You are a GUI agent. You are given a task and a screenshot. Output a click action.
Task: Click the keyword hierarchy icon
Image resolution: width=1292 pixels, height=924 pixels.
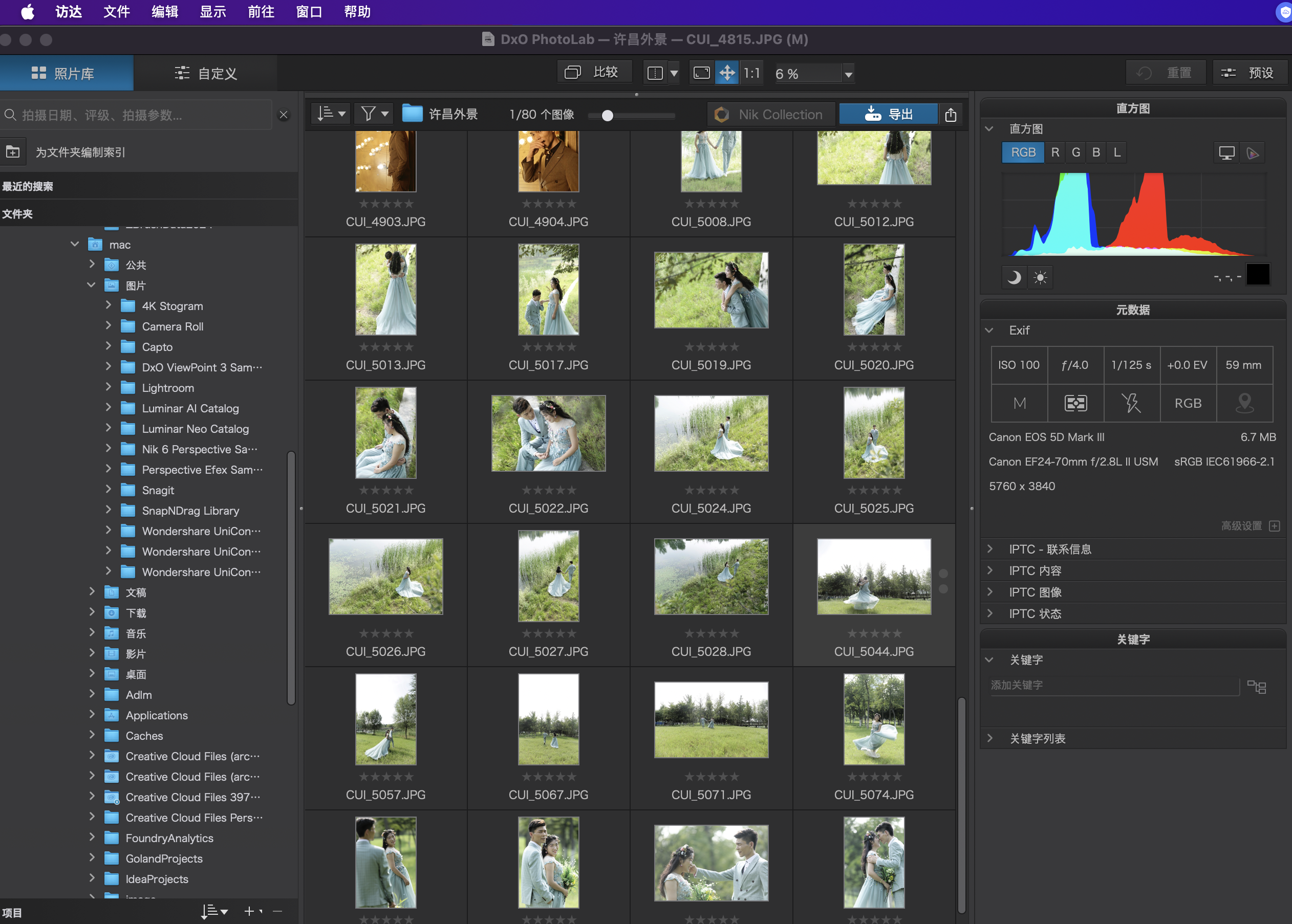point(1256,686)
